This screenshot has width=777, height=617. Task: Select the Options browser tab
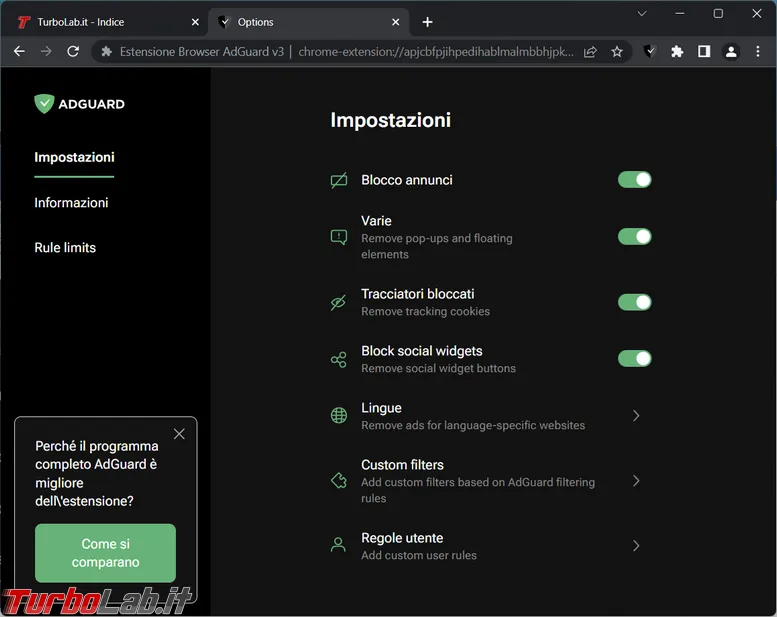pyautogui.click(x=308, y=22)
